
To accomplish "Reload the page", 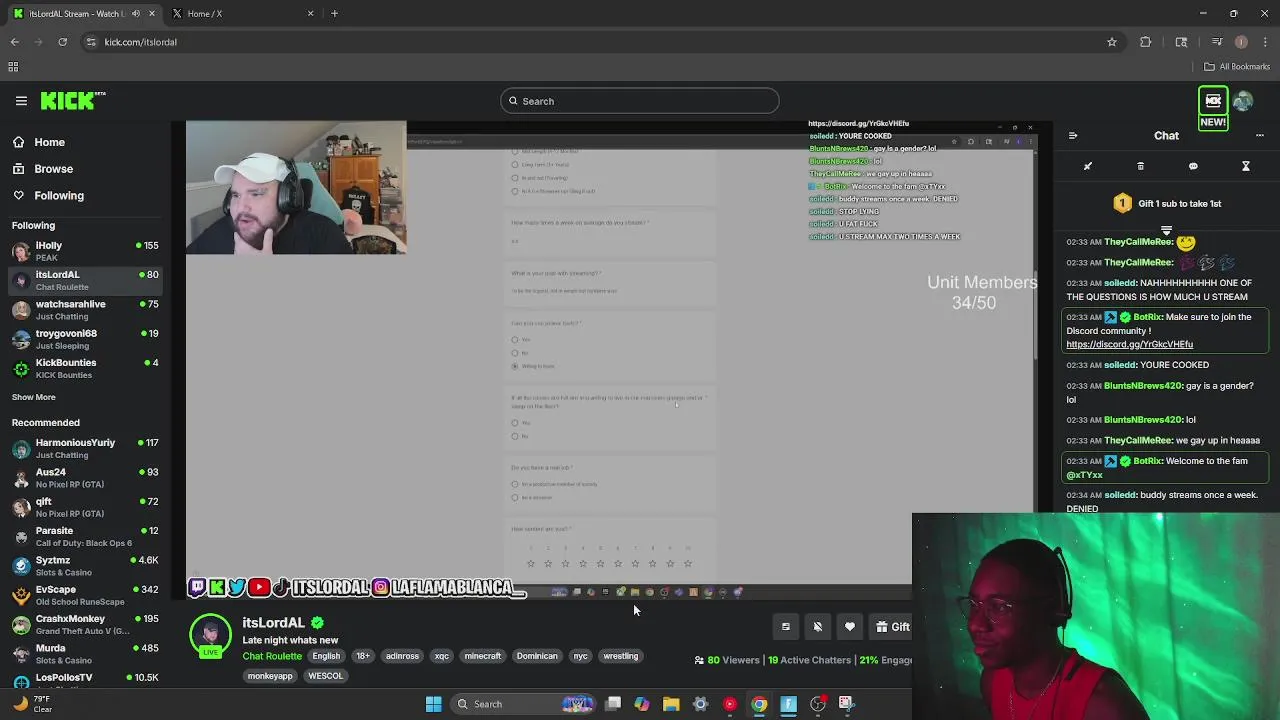I will click(x=62, y=42).
